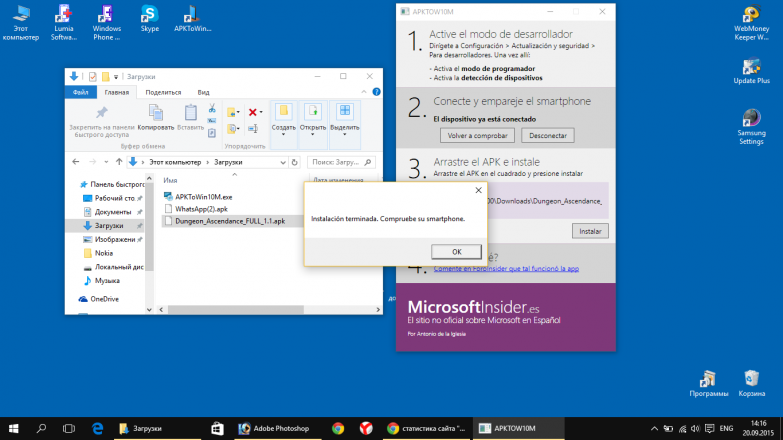Screen dimensions: 783x440
Task: Open Task View on the taskbar
Action: coord(69,429)
